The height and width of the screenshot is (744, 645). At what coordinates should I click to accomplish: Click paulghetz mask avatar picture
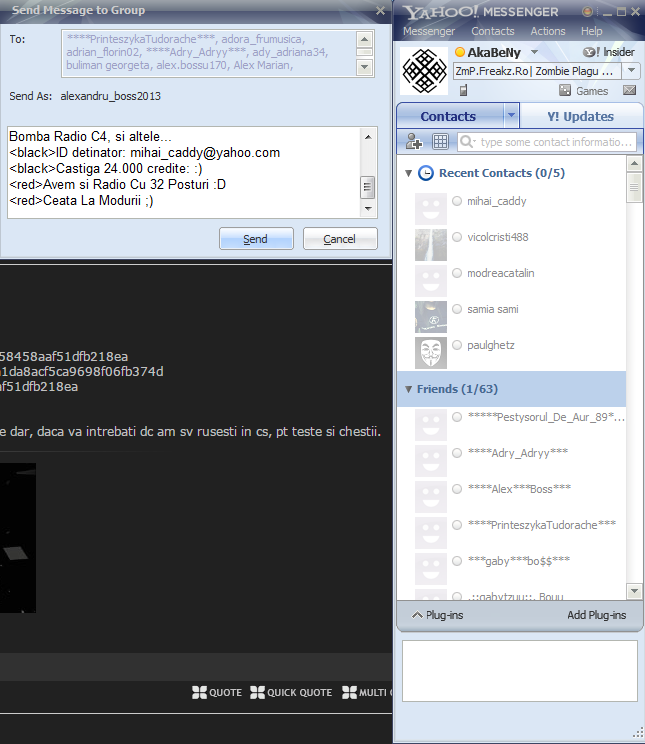431,353
